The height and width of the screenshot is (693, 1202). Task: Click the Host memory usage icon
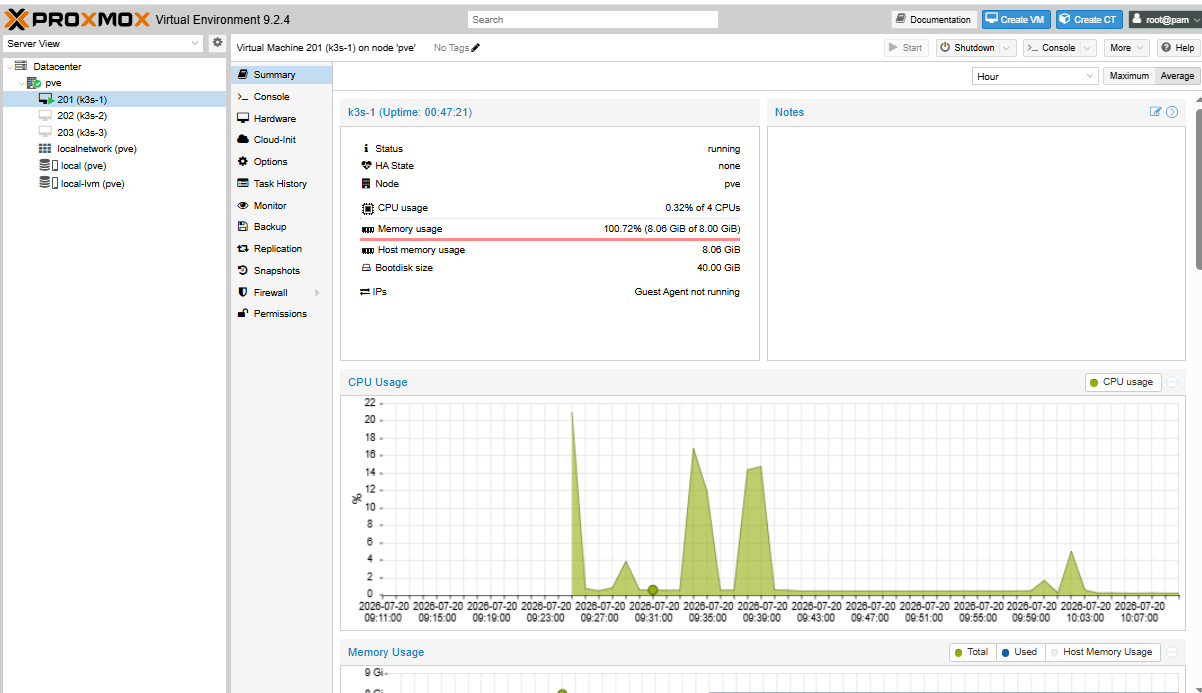tap(367, 250)
